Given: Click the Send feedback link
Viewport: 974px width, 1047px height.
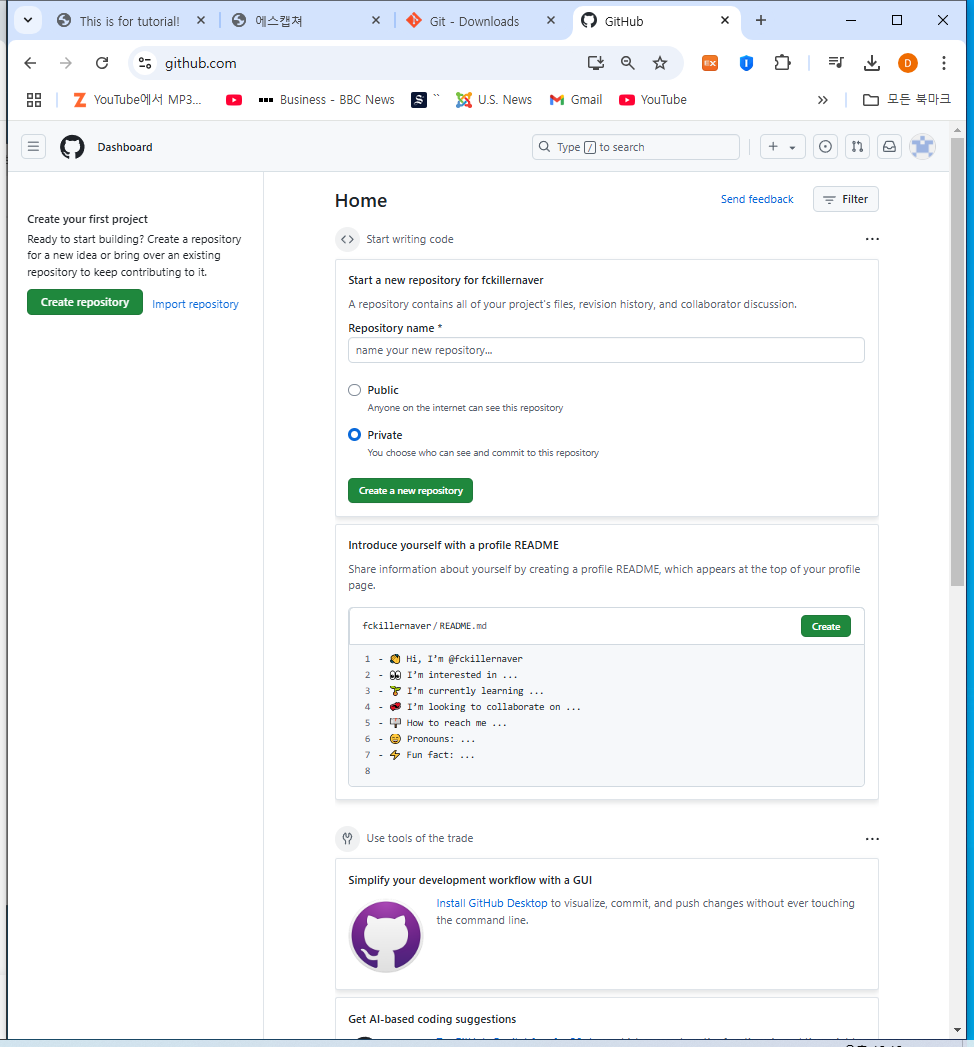Looking at the screenshot, I should click(x=757, y=199).
